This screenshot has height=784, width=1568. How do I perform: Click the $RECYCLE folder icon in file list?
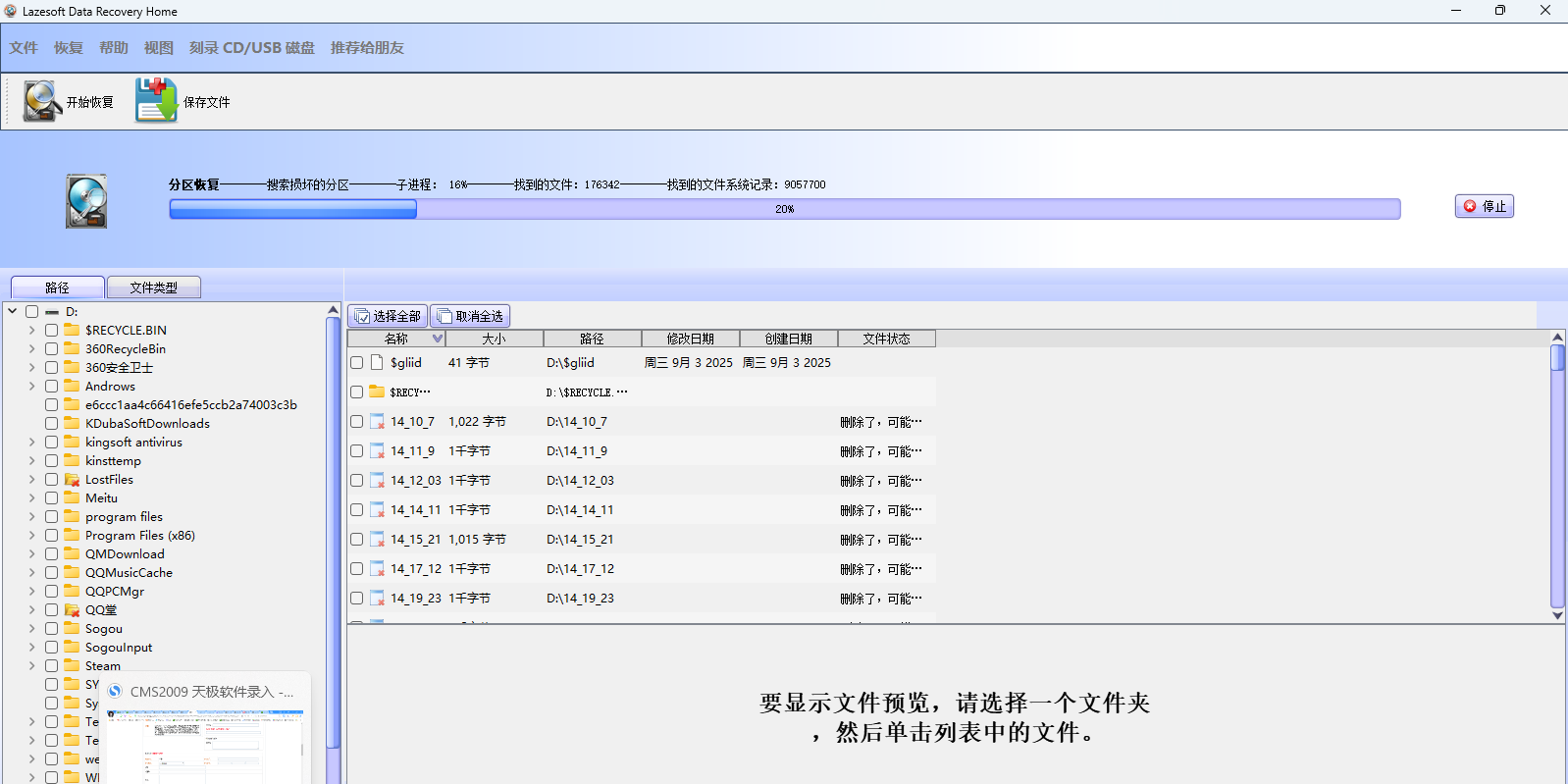point(377,392)
